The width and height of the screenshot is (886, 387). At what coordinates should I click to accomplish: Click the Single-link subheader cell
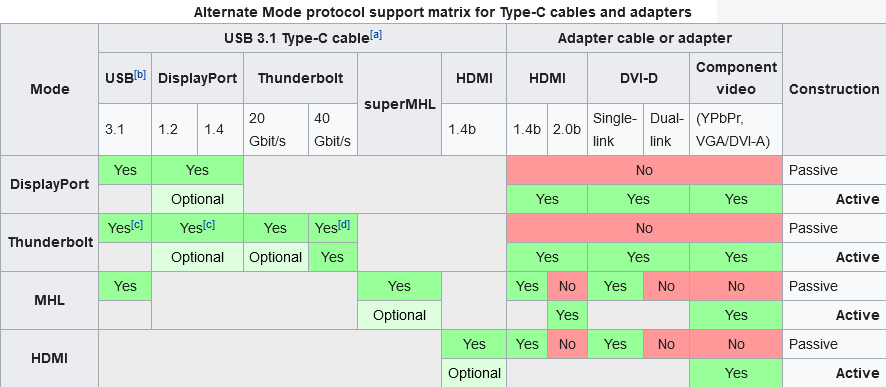click(x=615, y=129)
